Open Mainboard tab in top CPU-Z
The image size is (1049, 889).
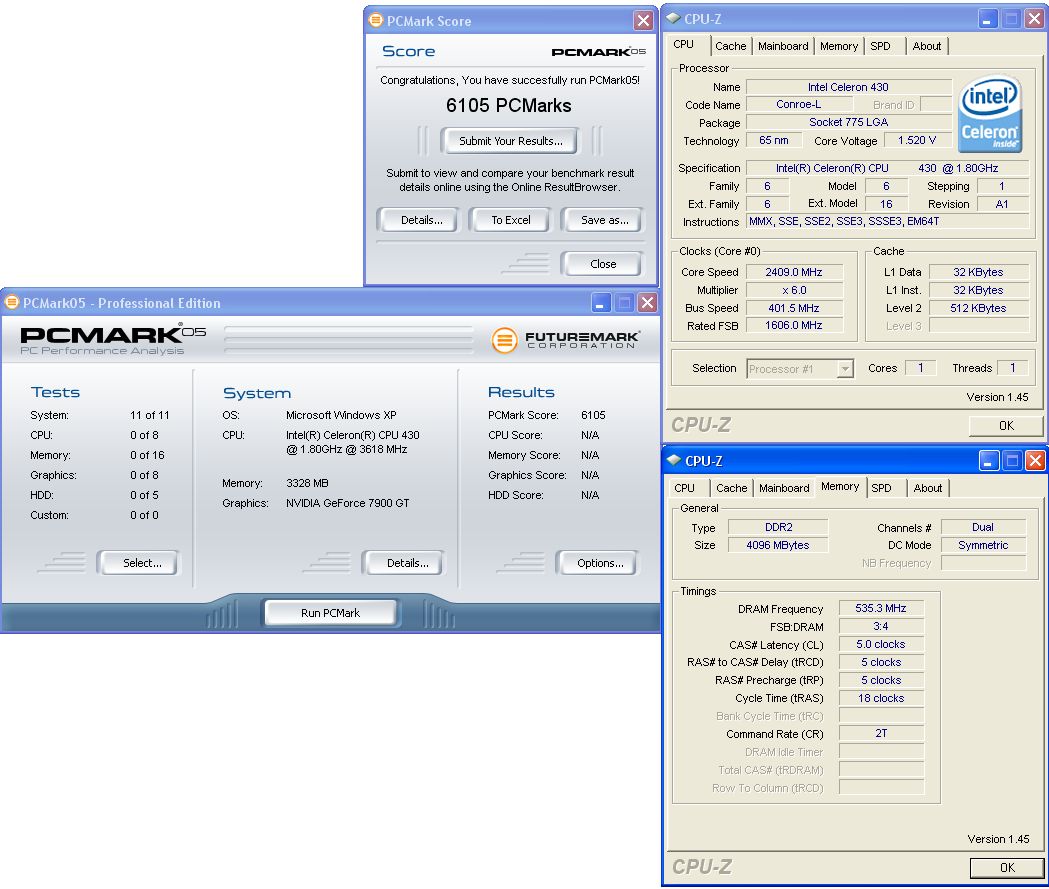(x=783, y=46)
